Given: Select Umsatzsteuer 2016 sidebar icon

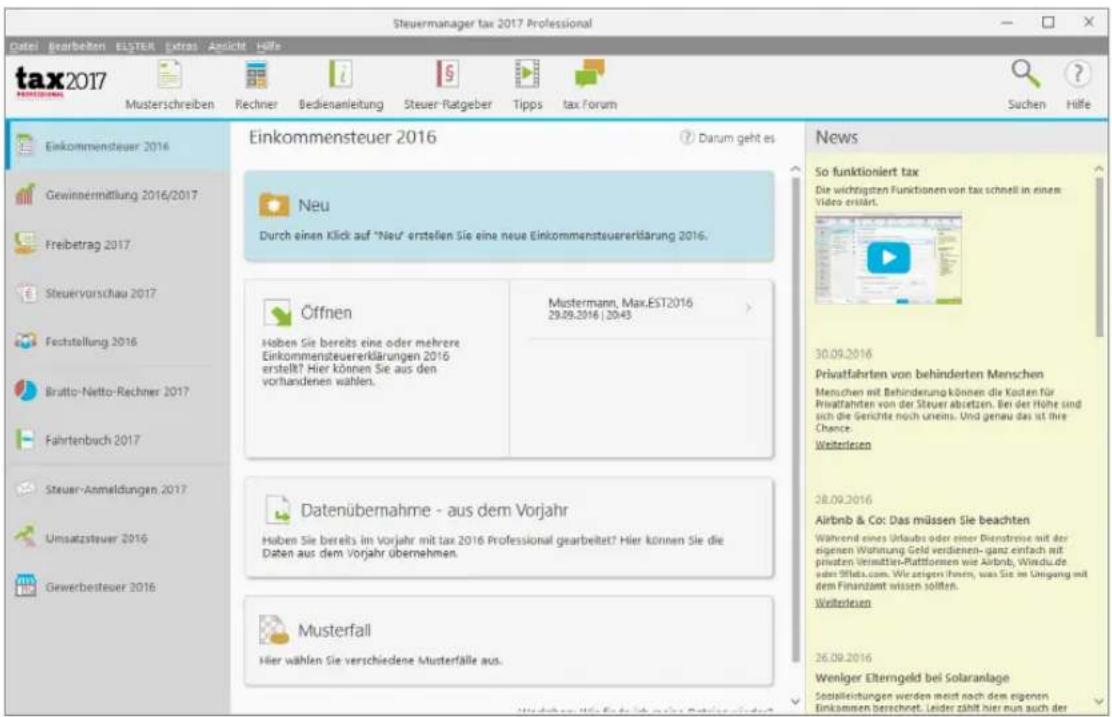Looking at the screenshot, I should tap(25, 537).
